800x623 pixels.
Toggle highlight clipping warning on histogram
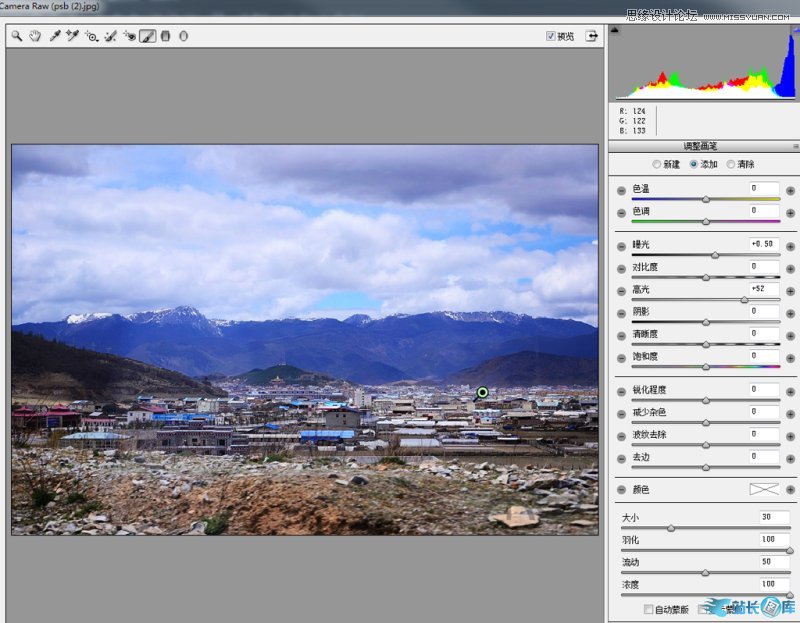click(795, 30)
